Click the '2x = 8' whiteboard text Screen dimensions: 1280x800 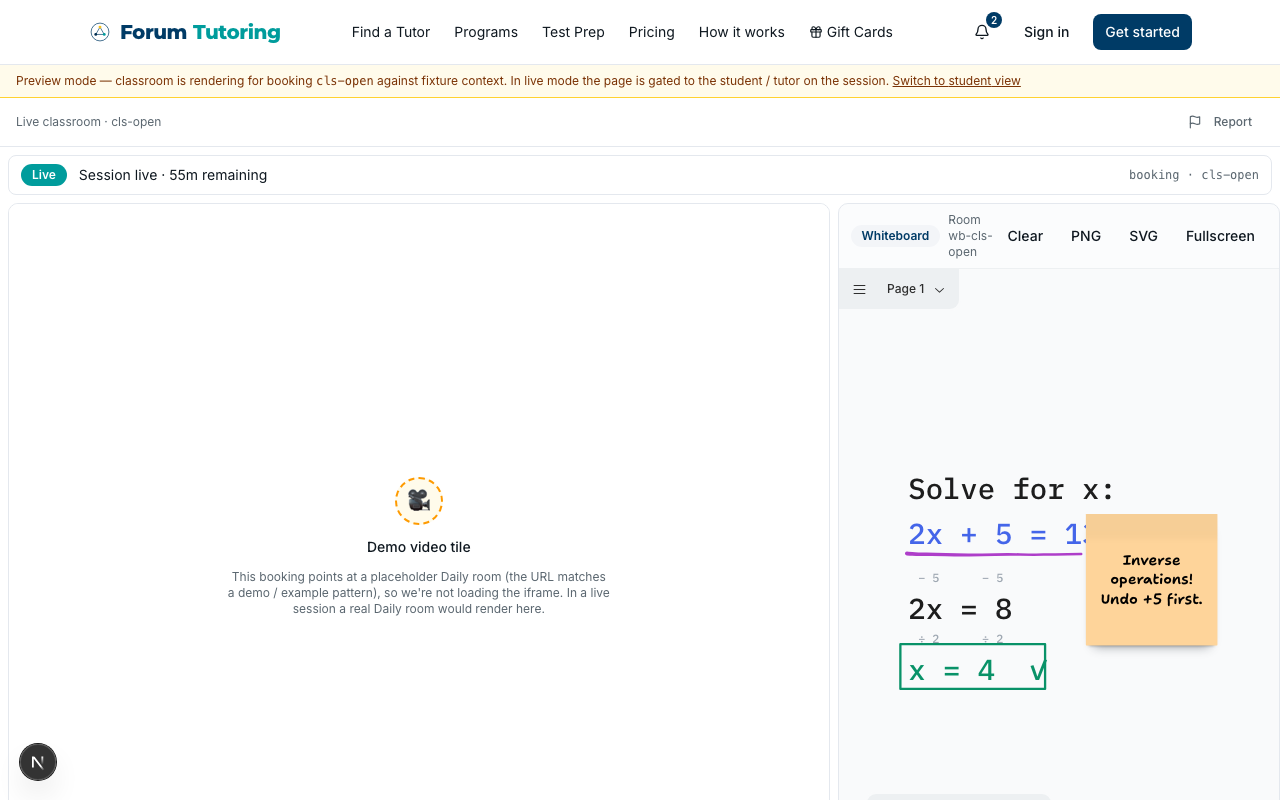[960, 609]
